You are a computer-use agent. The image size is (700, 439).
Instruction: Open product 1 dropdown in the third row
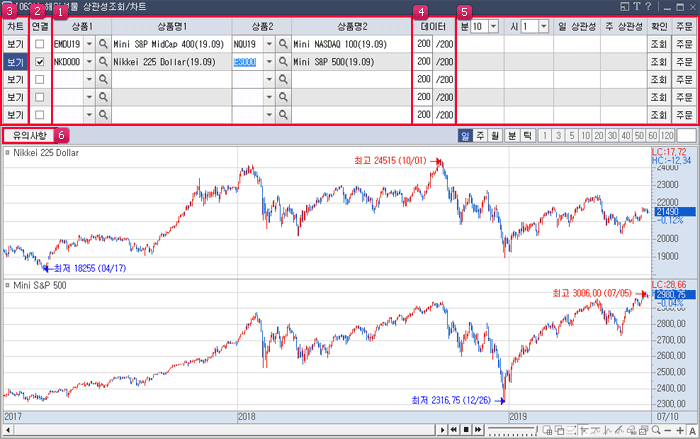point(89,79)
